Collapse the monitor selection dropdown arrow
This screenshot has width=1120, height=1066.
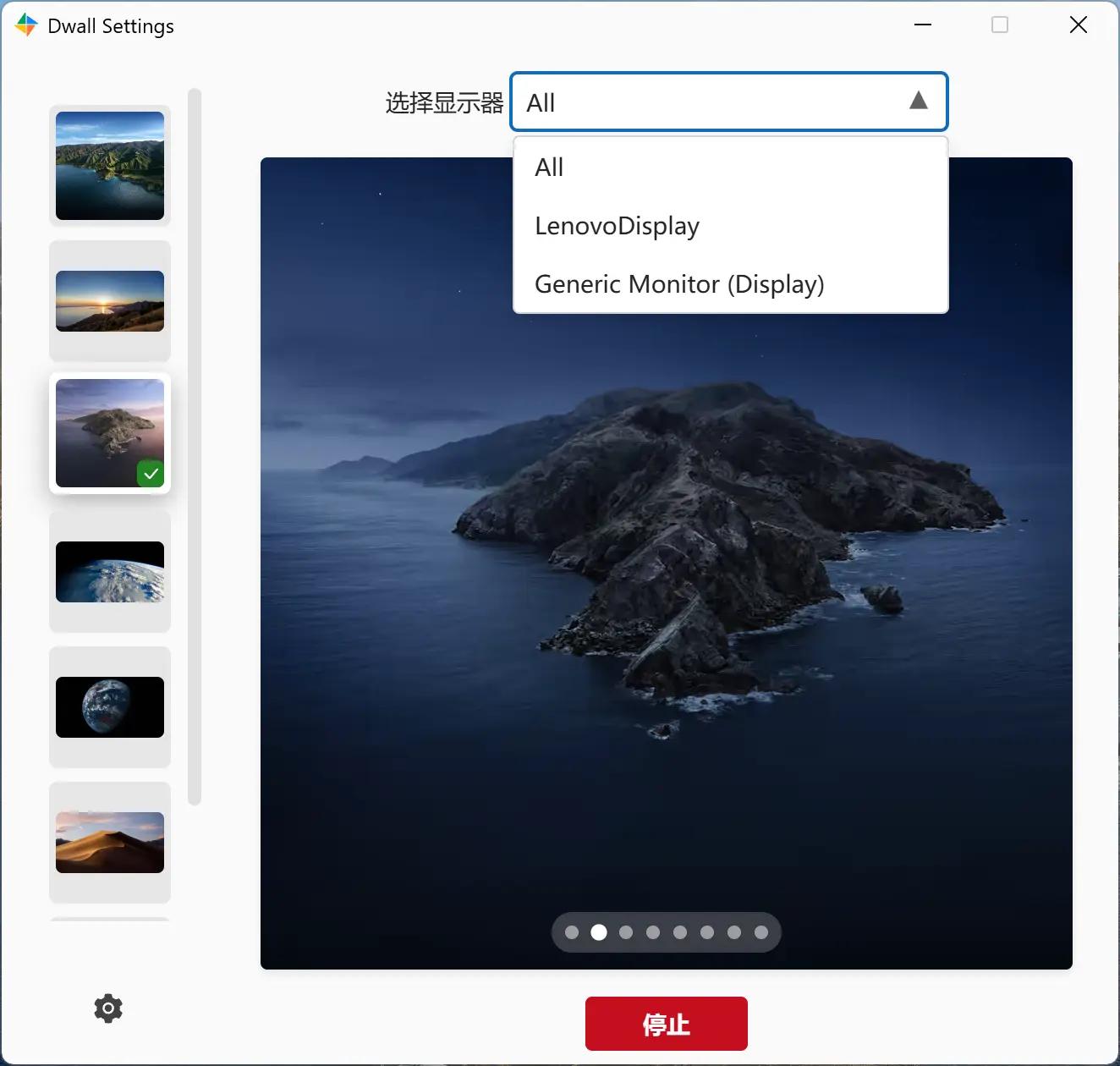[x=919, y=101]
